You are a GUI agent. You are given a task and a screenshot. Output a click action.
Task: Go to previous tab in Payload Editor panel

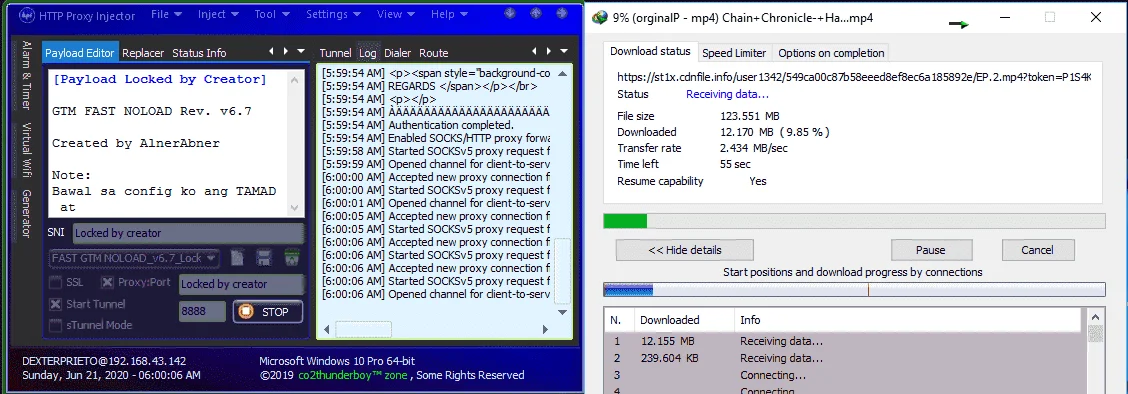[x=271, y=51]
